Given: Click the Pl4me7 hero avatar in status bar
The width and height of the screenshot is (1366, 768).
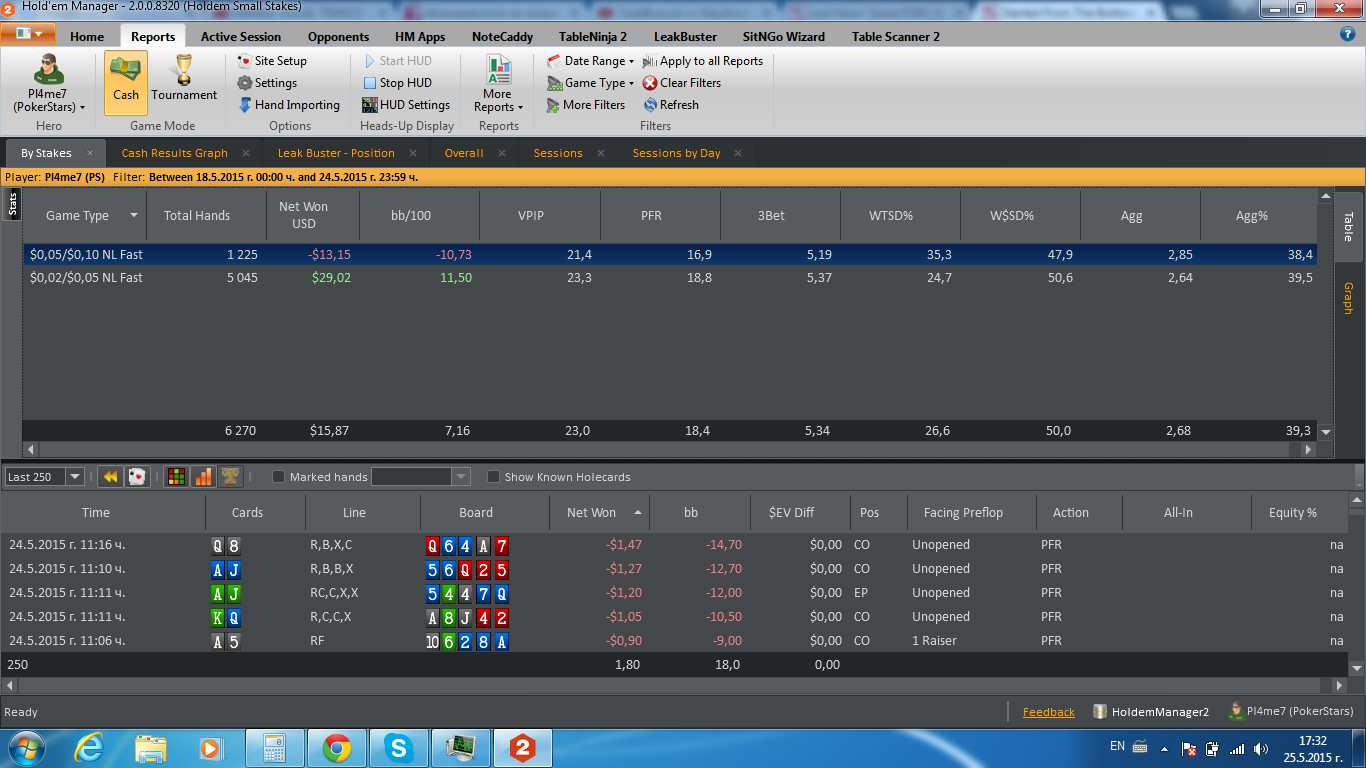Looking at the screenshot, I should (x=1235, y=711).
